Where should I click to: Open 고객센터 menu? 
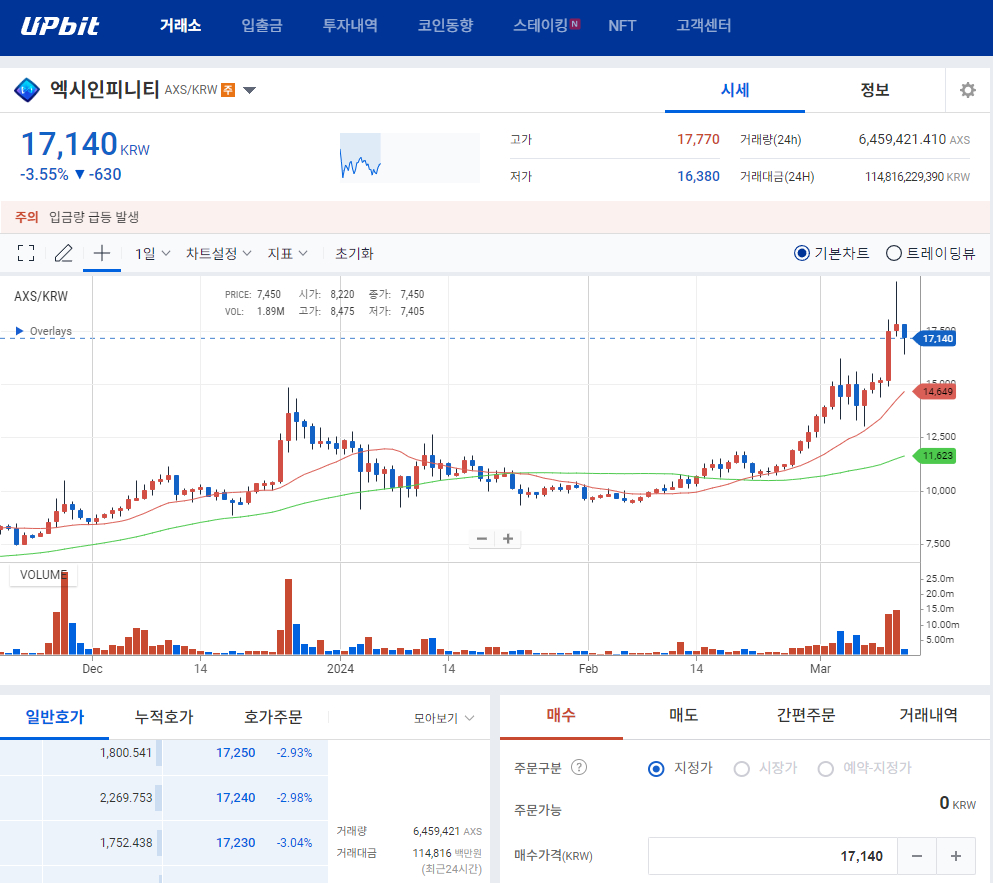pos(704,25)
